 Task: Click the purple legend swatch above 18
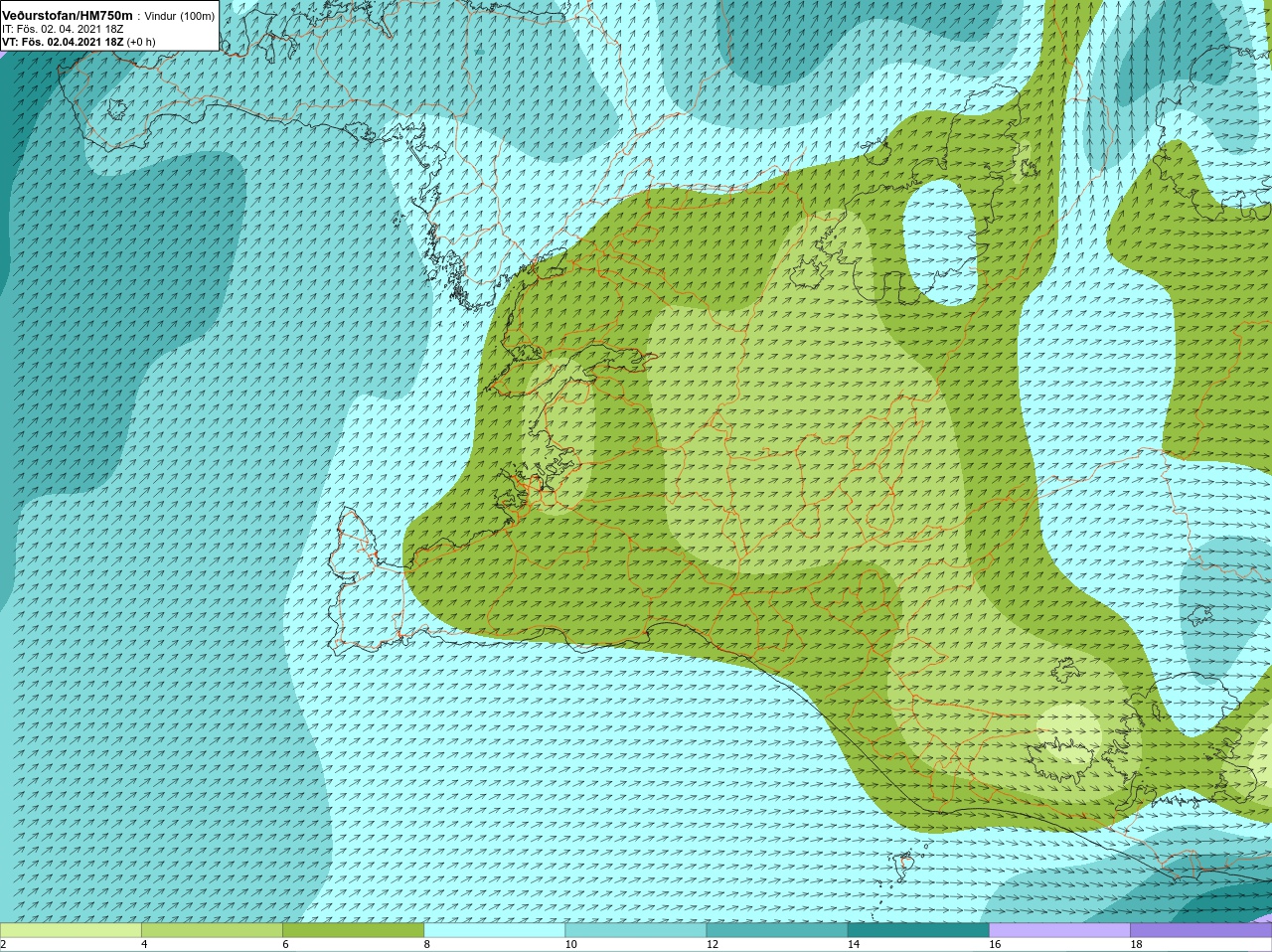(1201, 930)
